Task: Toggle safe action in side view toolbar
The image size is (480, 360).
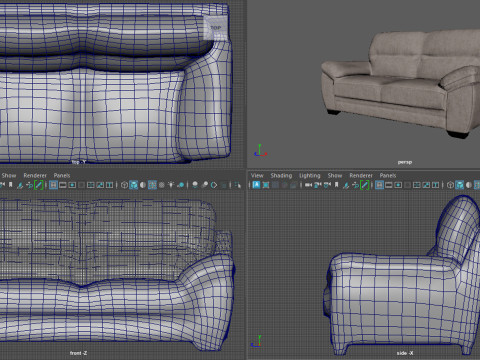Action: [426, 185]
